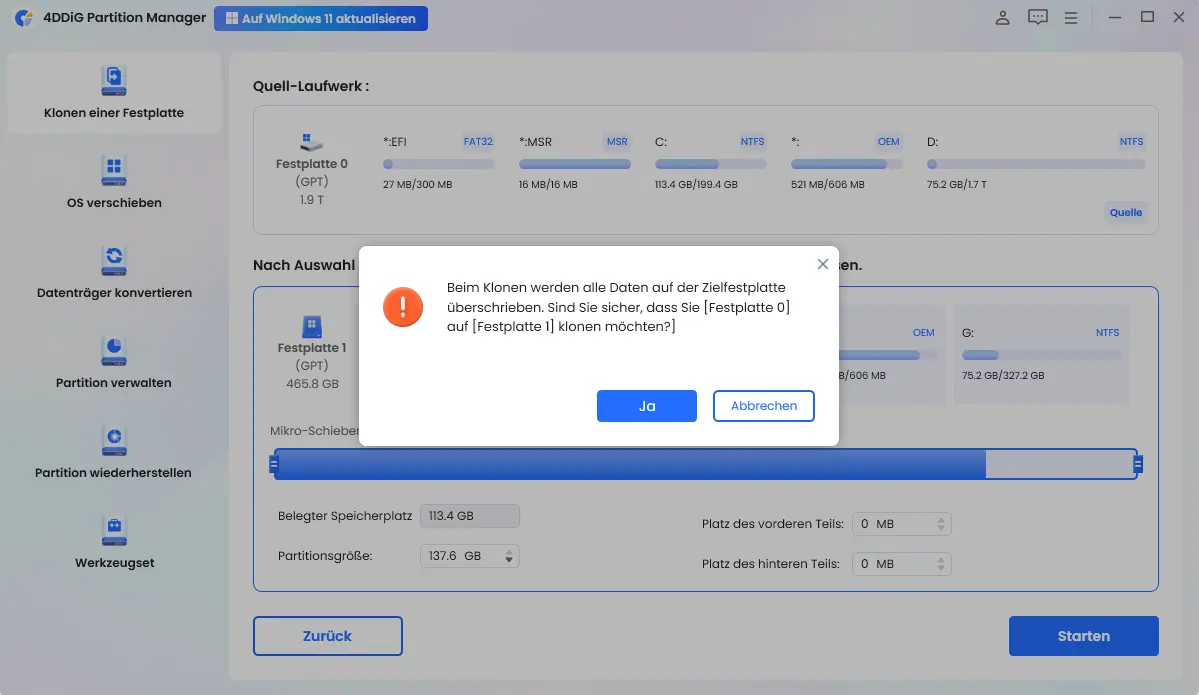Viewport: 1199px width, 695px height.
Task: Select the *:EFI source partition
Action: (438, 162)
